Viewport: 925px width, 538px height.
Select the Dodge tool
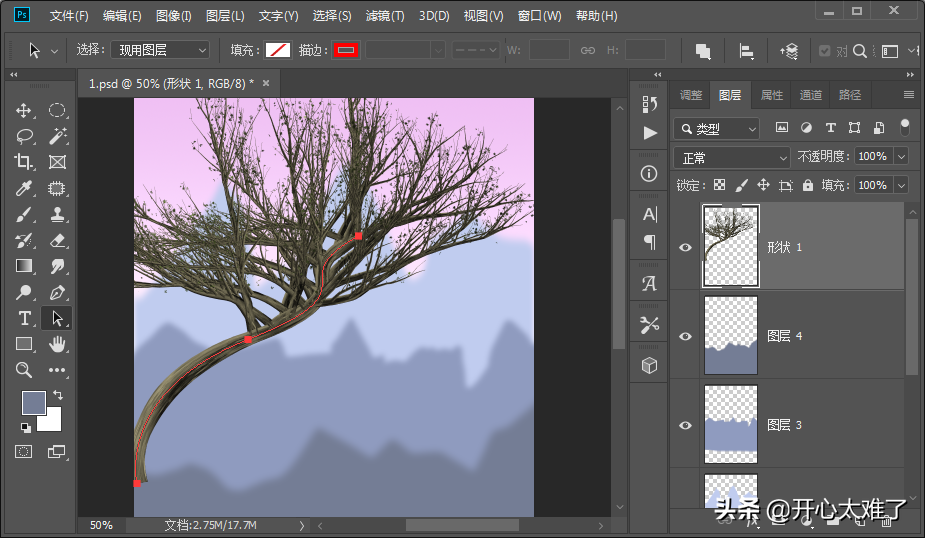click(24, 292)
